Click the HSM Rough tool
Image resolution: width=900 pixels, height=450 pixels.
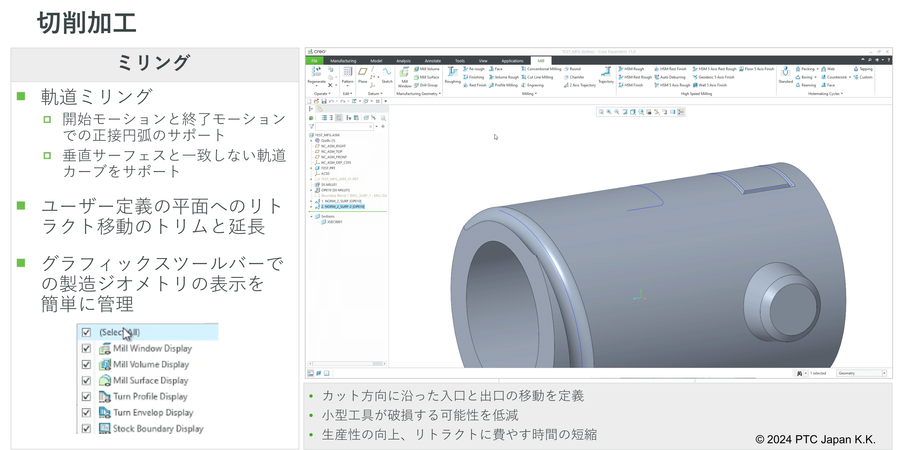pyautogui.click(x=632, y=69)
